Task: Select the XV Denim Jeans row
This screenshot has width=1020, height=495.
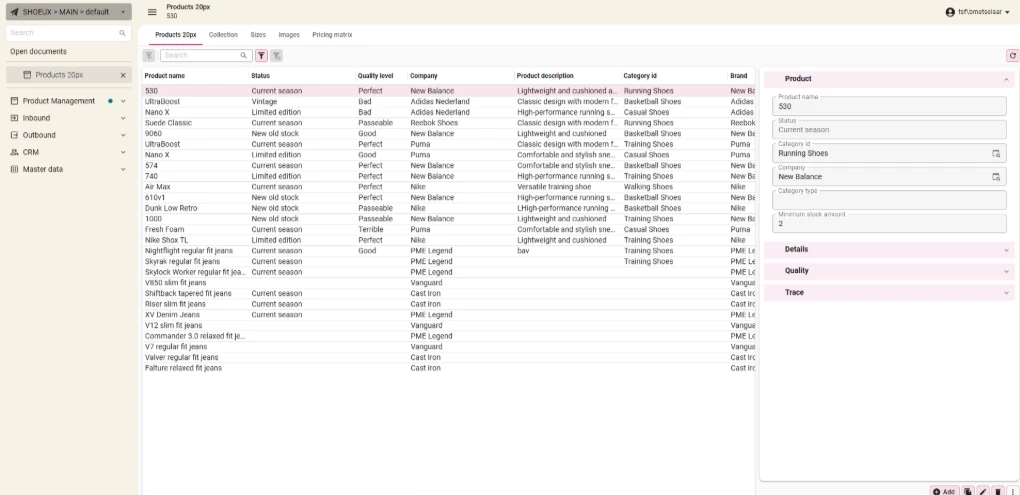Action: [x=448, y=315]
